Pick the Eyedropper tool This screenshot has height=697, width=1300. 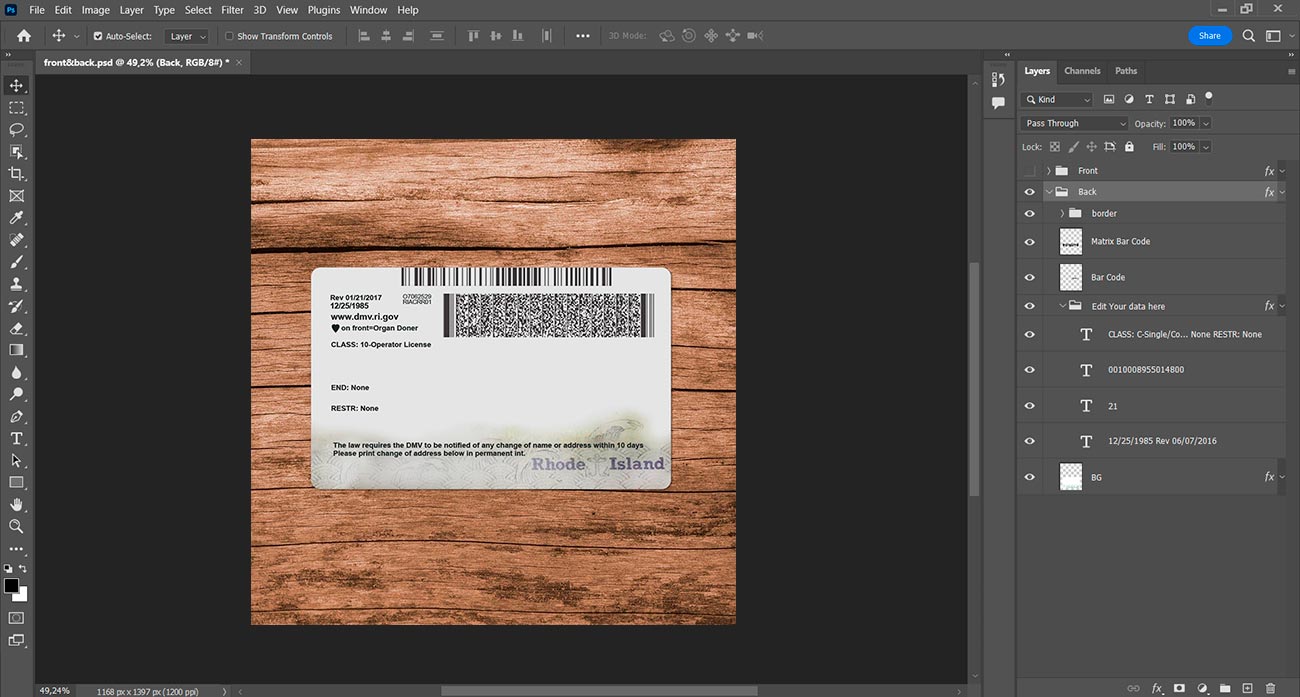tap(16, 218)
